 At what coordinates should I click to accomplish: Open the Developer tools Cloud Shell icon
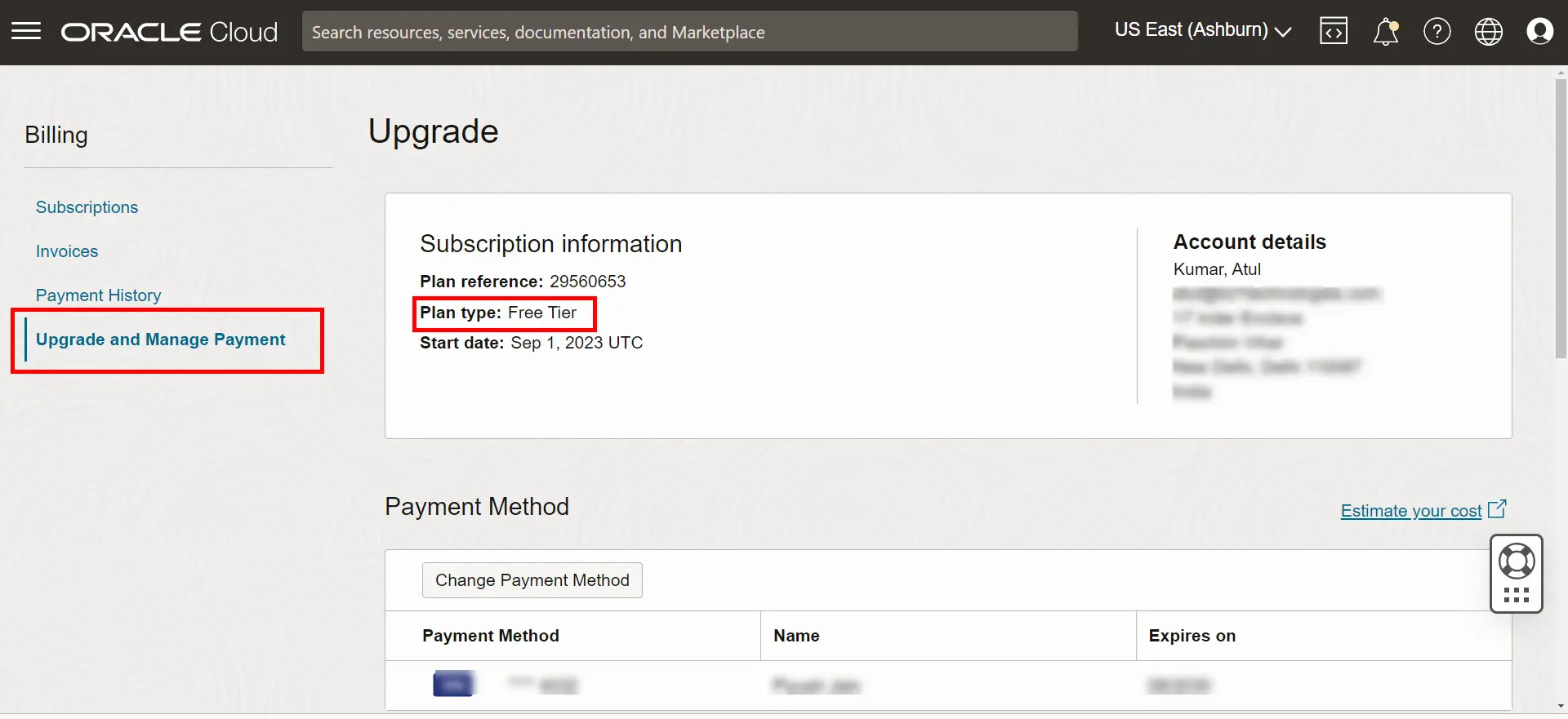1333,32
